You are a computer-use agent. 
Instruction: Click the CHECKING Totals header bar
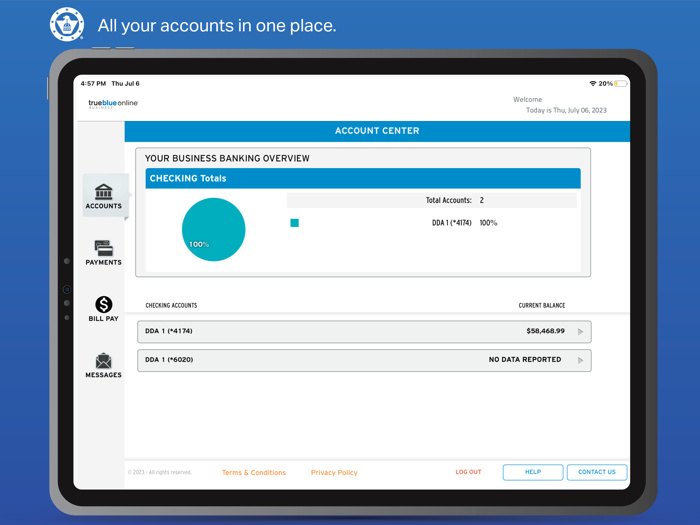click(x=363, y=178)
